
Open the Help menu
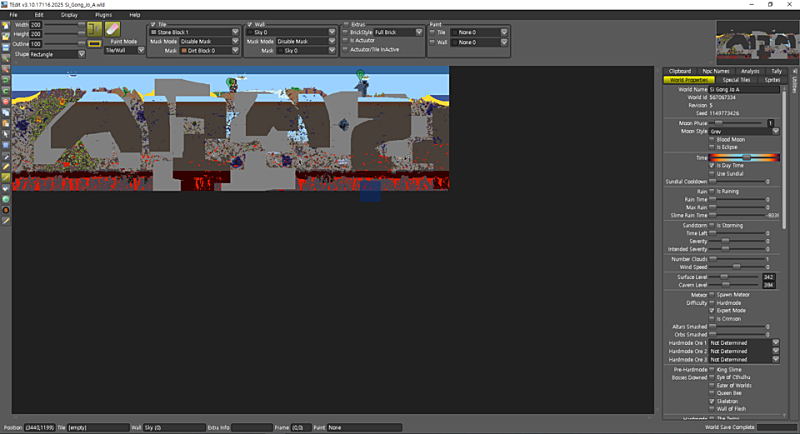click(x=135, y=15)
